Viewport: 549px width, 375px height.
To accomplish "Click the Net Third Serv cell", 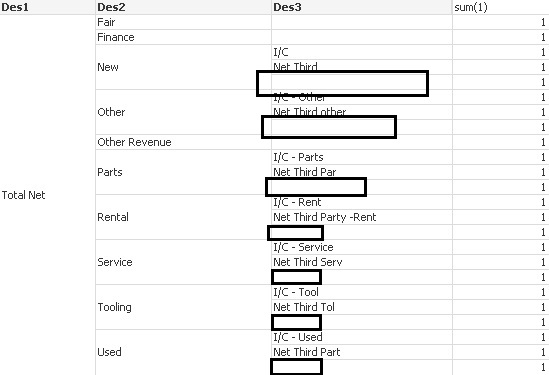I will pos(362,262).
